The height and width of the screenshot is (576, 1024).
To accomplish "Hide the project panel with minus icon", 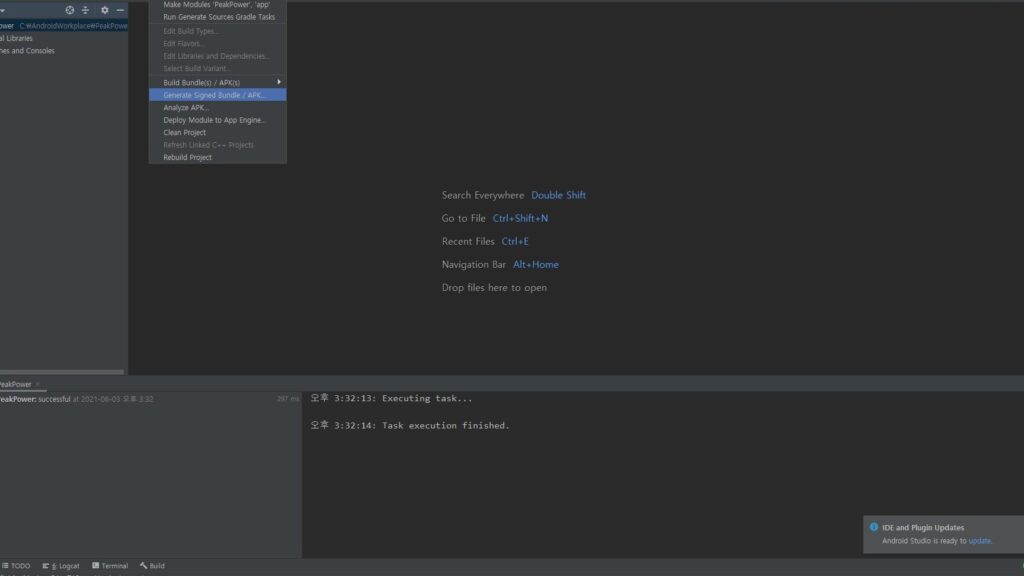I will point(120,10).
